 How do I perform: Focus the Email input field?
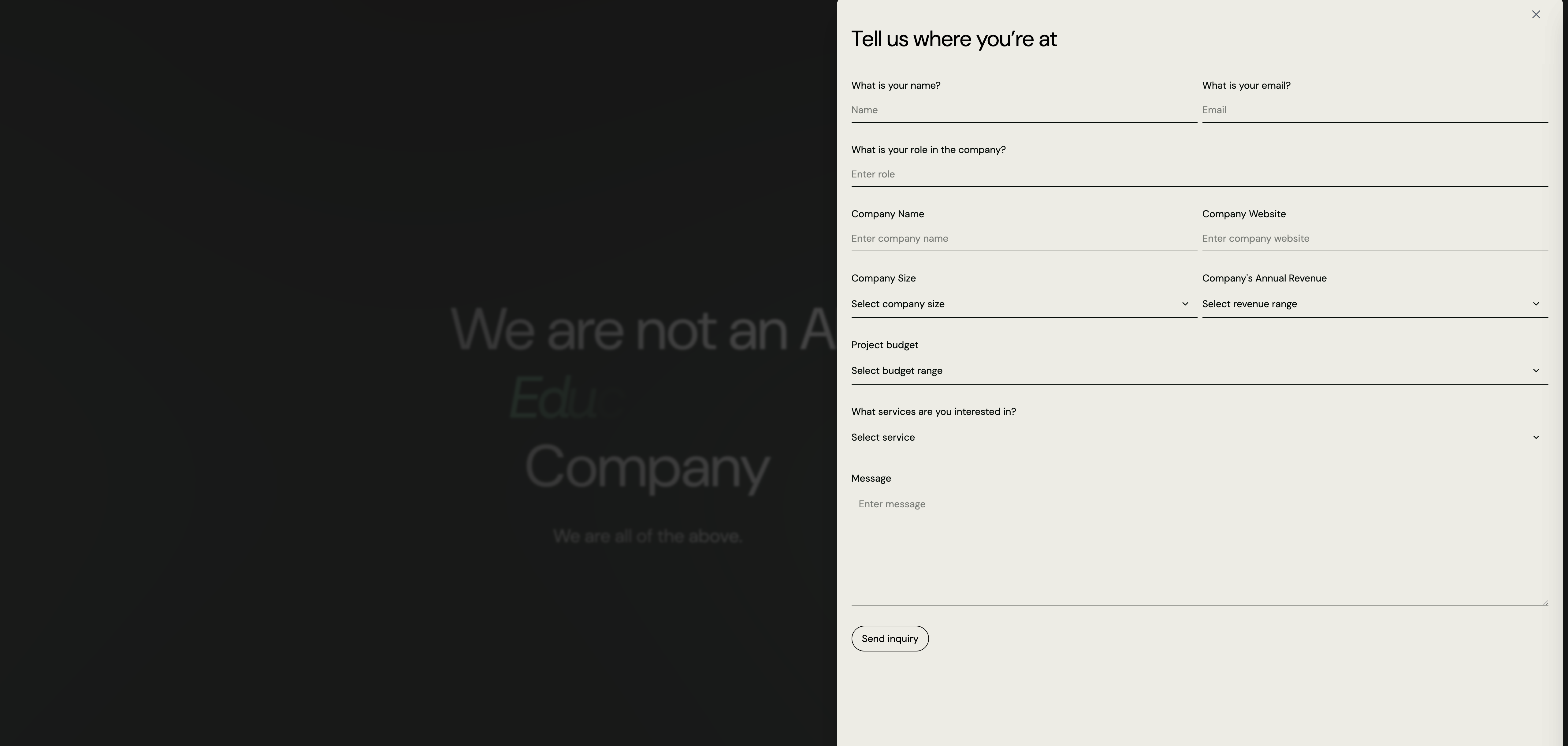[x=1374, y=110]
